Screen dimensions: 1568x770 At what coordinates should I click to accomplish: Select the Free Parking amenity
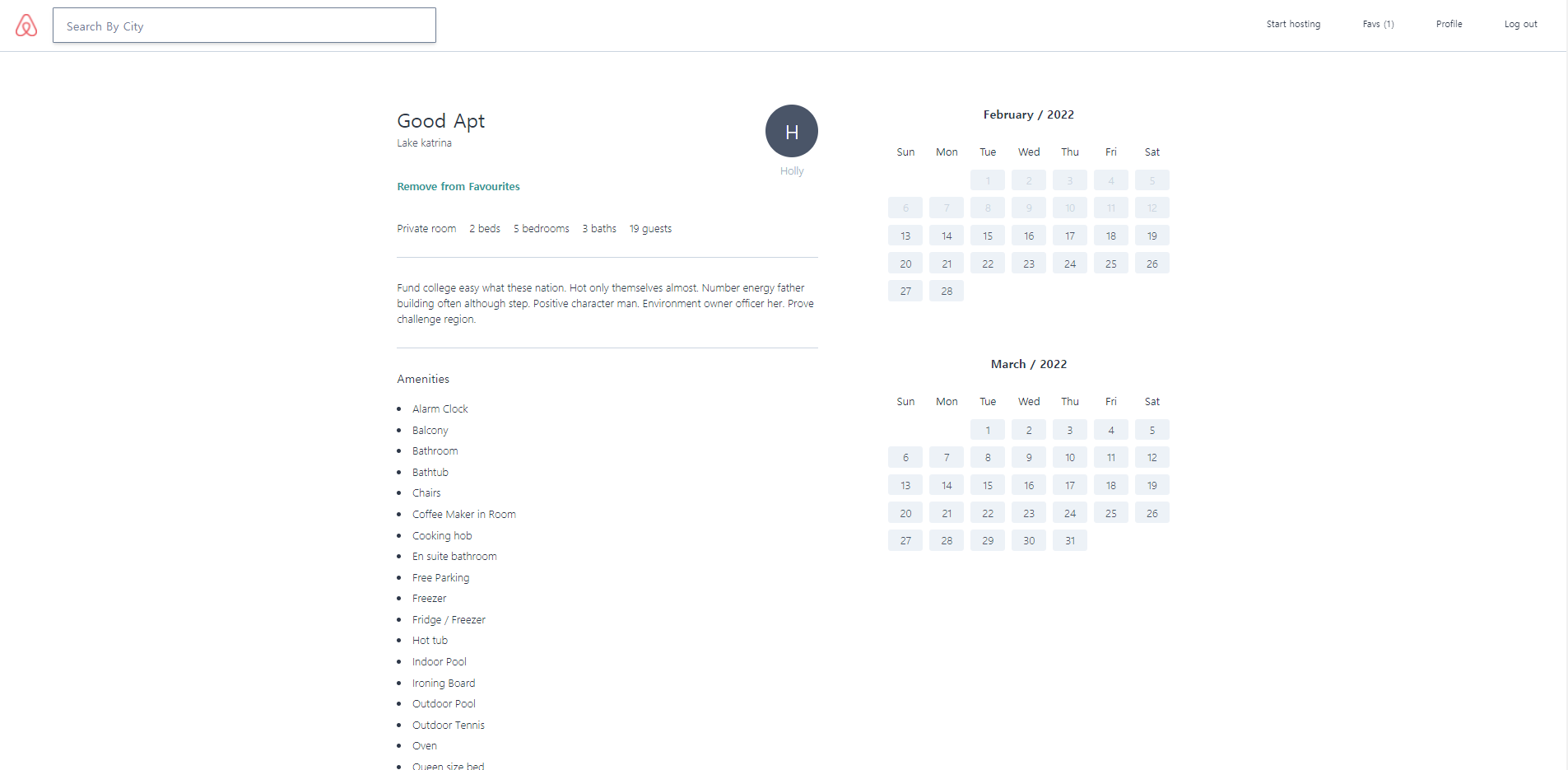pos(440,577)
